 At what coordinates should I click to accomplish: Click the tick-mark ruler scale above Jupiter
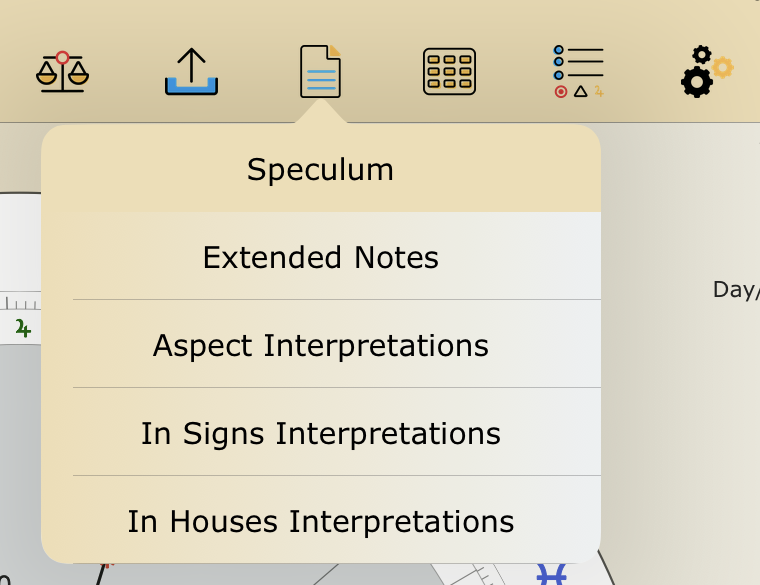20,302
